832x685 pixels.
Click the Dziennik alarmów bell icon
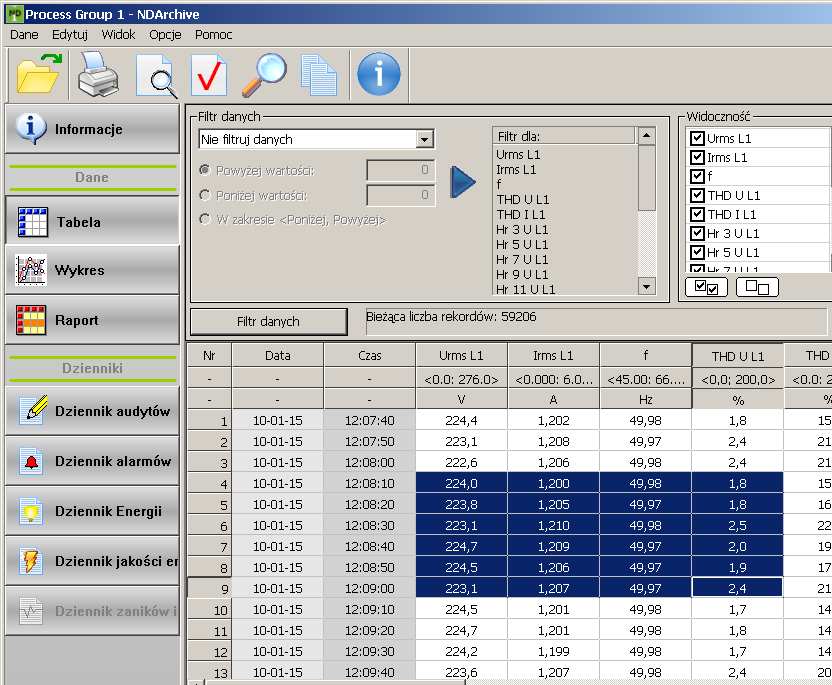31,461
